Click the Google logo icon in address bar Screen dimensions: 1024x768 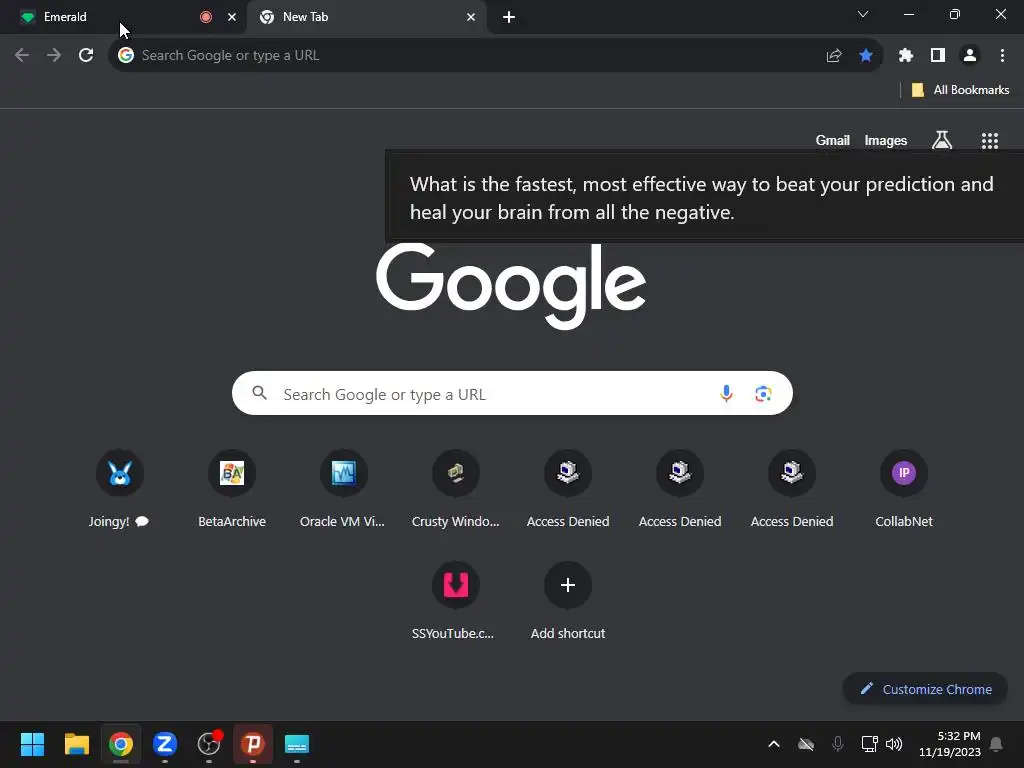point(125,56)
